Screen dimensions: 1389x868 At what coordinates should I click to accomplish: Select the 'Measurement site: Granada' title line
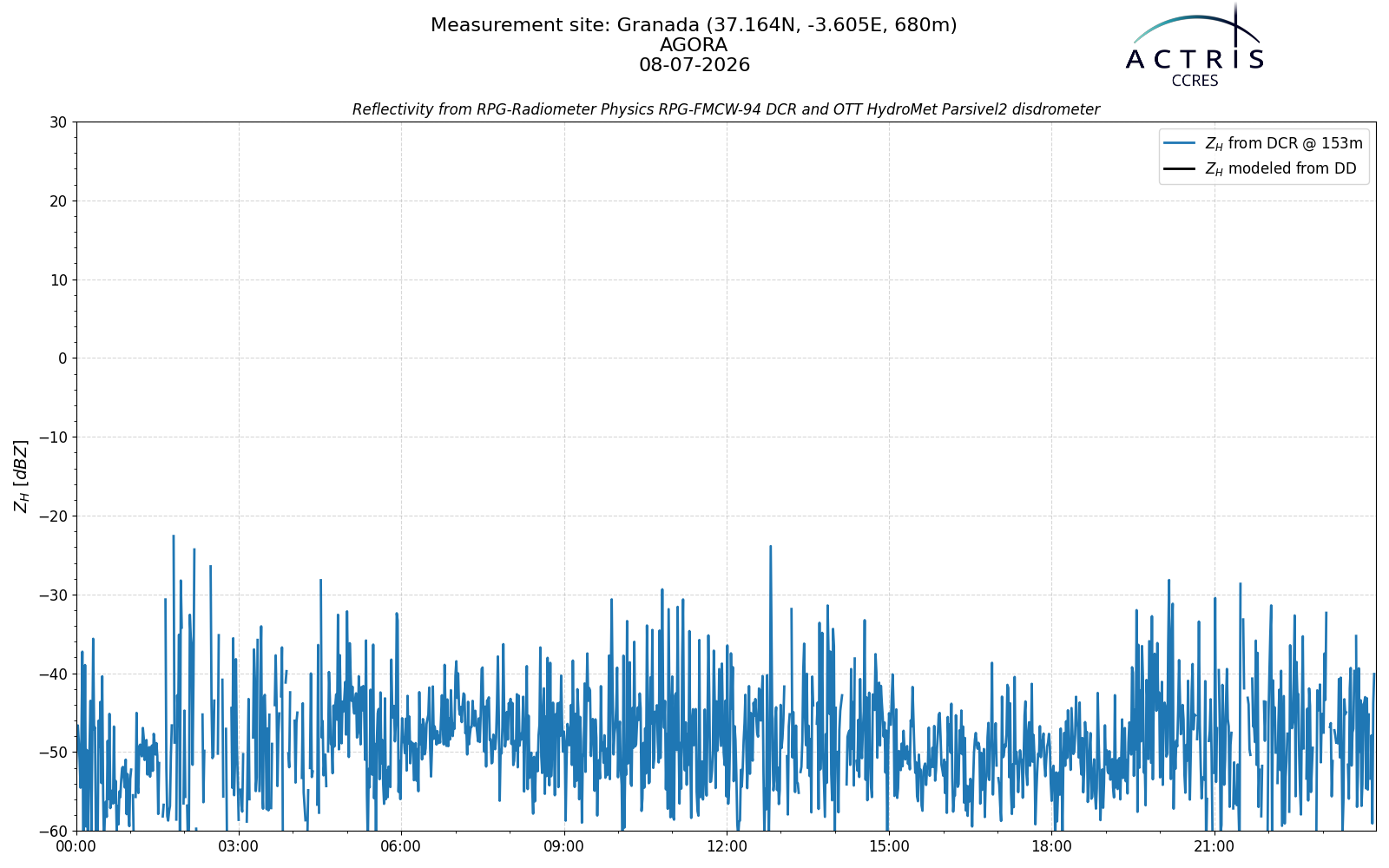pos(694,25)
